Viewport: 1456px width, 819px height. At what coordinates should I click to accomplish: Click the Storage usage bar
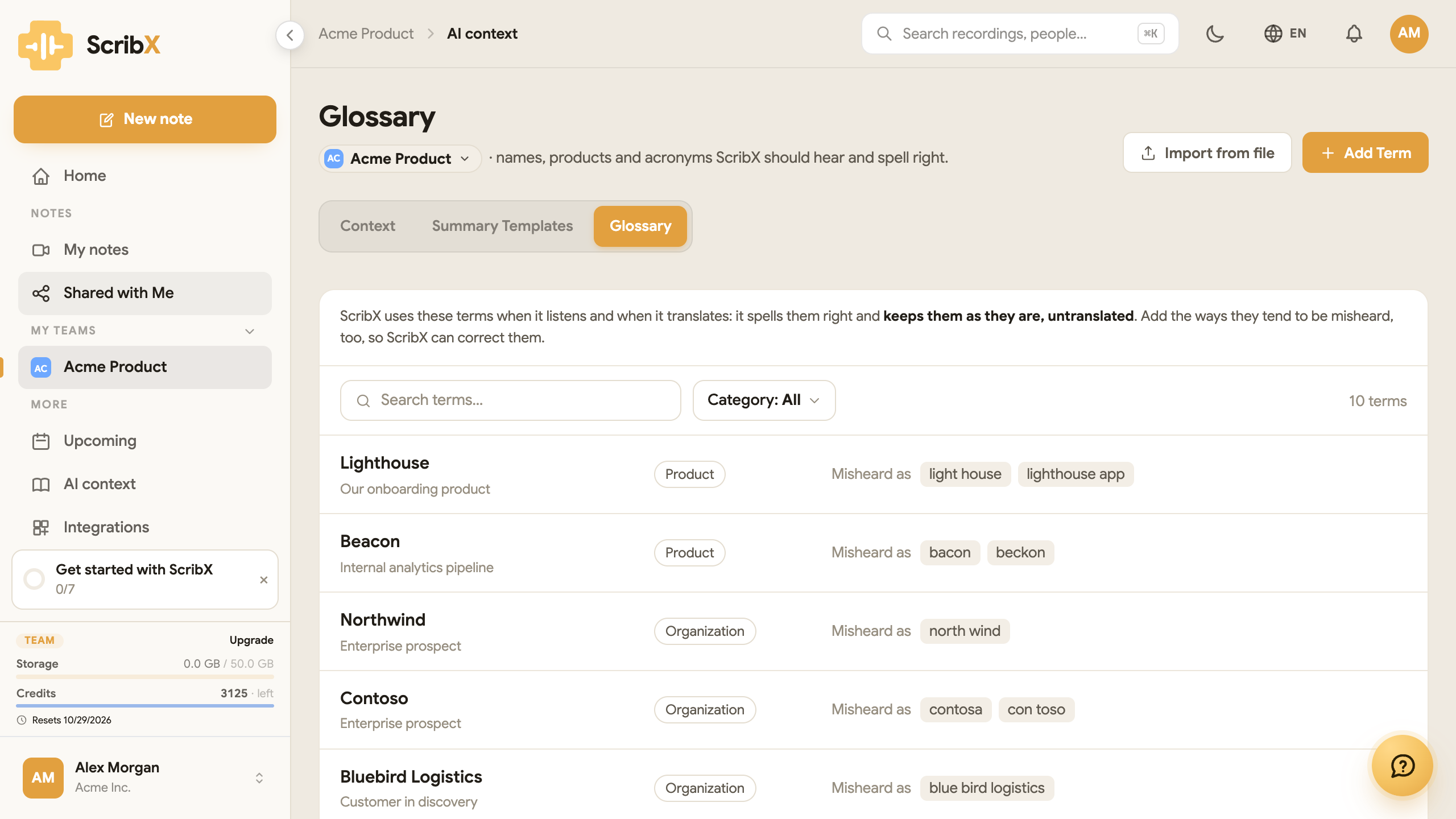pyautogui.click(x=145, y=677)
